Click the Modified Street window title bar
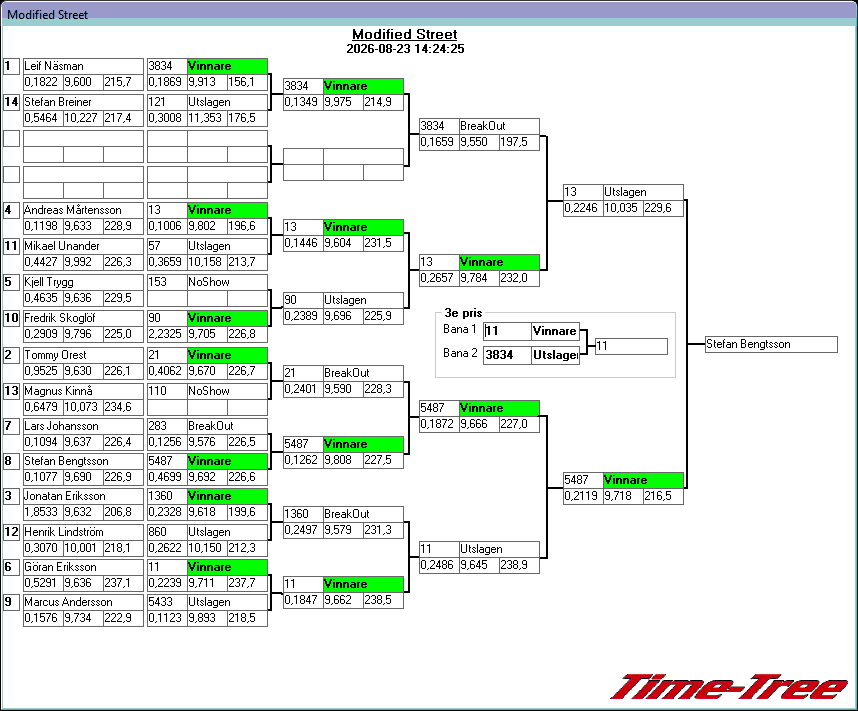This screenshot has height=711, width=858. (x=429, y=14)
